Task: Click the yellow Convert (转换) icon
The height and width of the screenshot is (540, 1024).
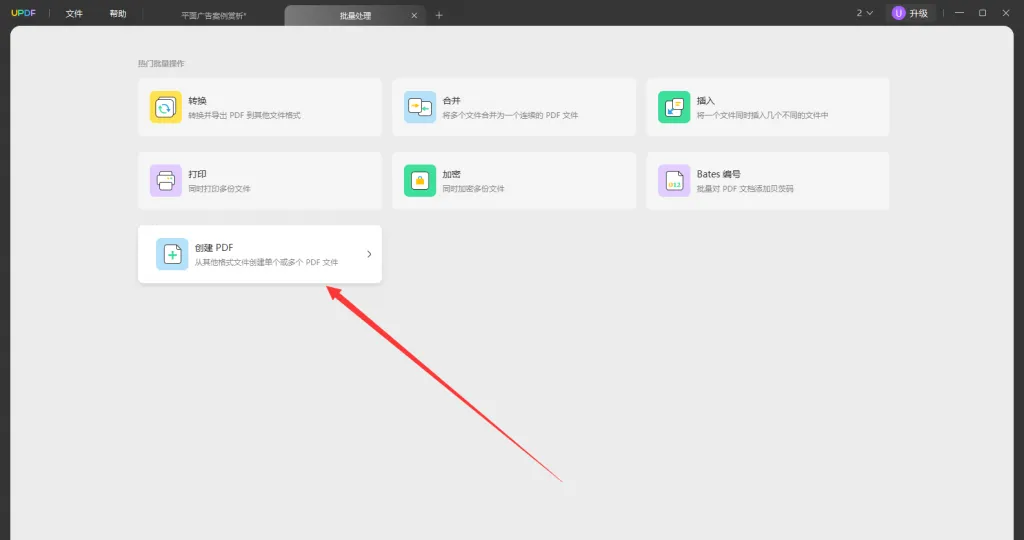Action: point(166,107)
